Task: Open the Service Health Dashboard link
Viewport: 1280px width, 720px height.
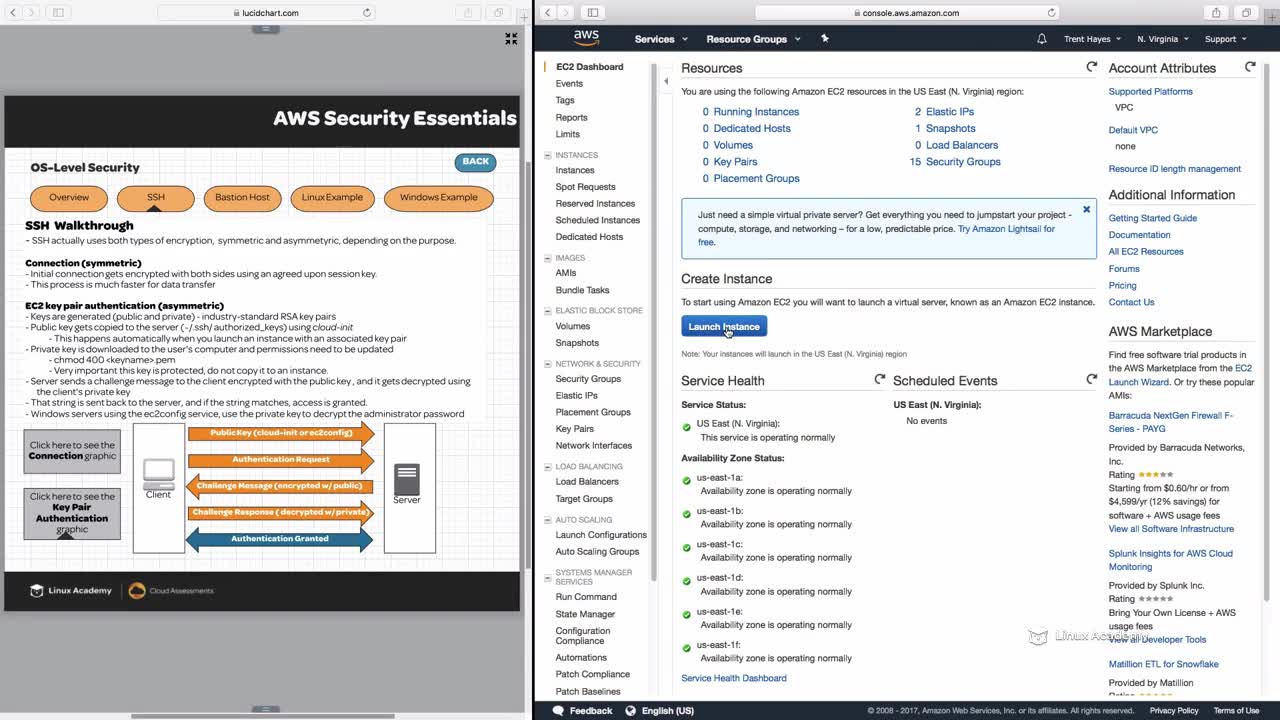Action: 734,678
